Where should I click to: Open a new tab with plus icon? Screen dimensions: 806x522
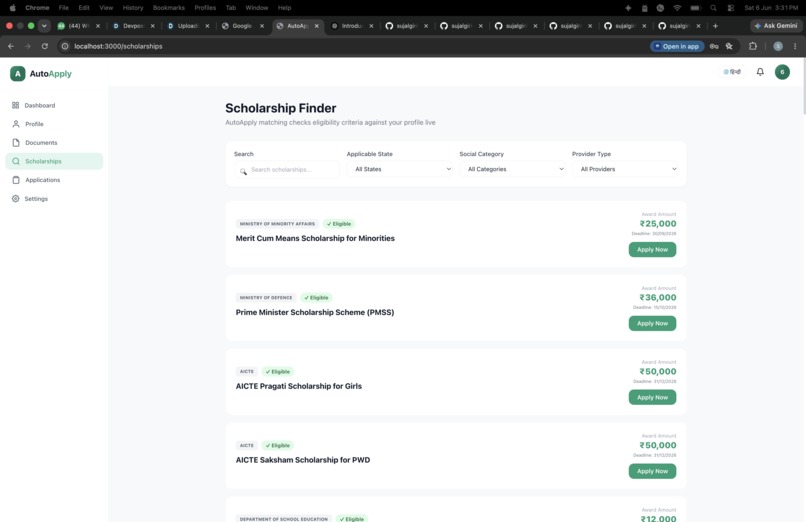tap(715, 26)
